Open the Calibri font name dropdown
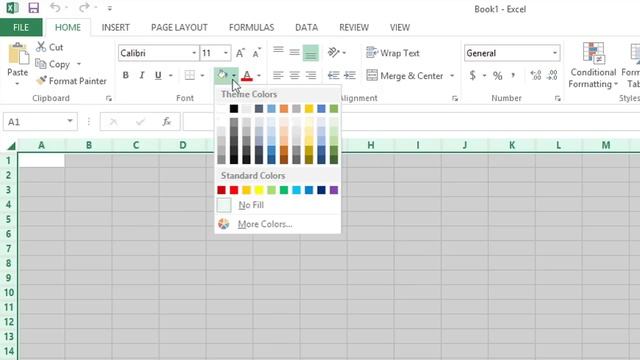 pyautogui.click(x=194, y=53)
